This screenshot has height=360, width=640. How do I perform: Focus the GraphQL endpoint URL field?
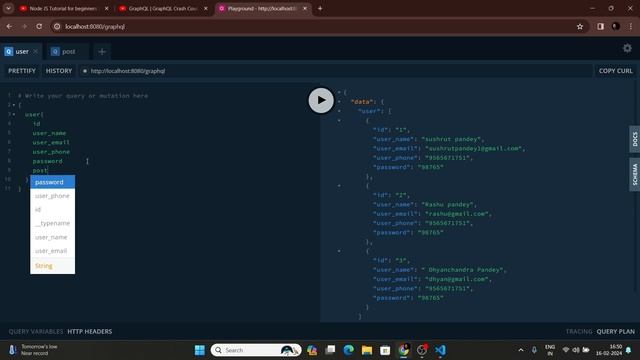click(335, 71)
